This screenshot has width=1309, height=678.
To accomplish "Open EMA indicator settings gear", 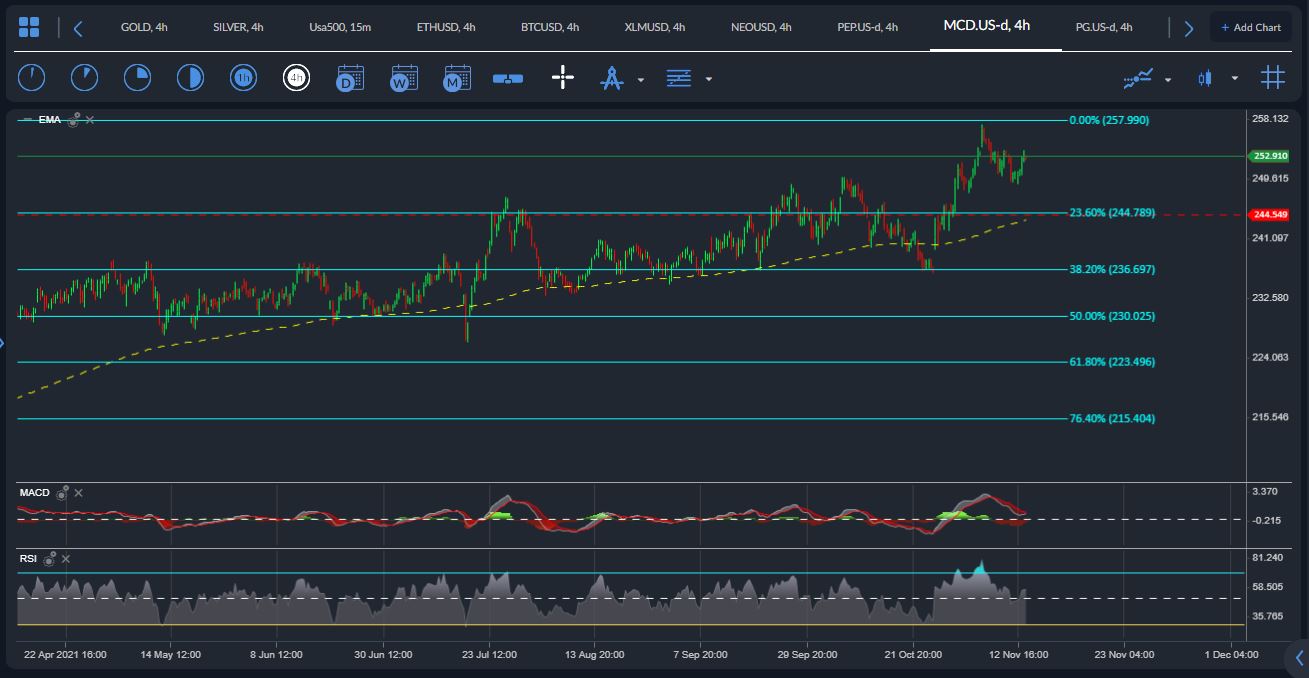I will tap(73, 119).
